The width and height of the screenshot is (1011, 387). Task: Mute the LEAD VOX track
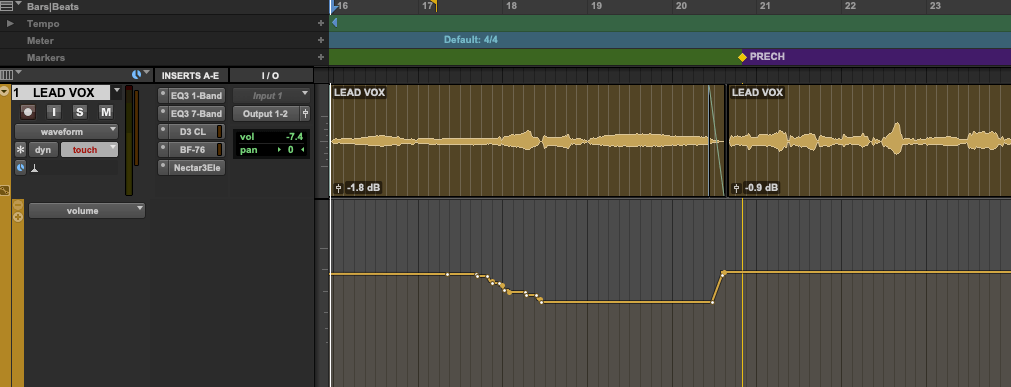[x=106, y=112]
